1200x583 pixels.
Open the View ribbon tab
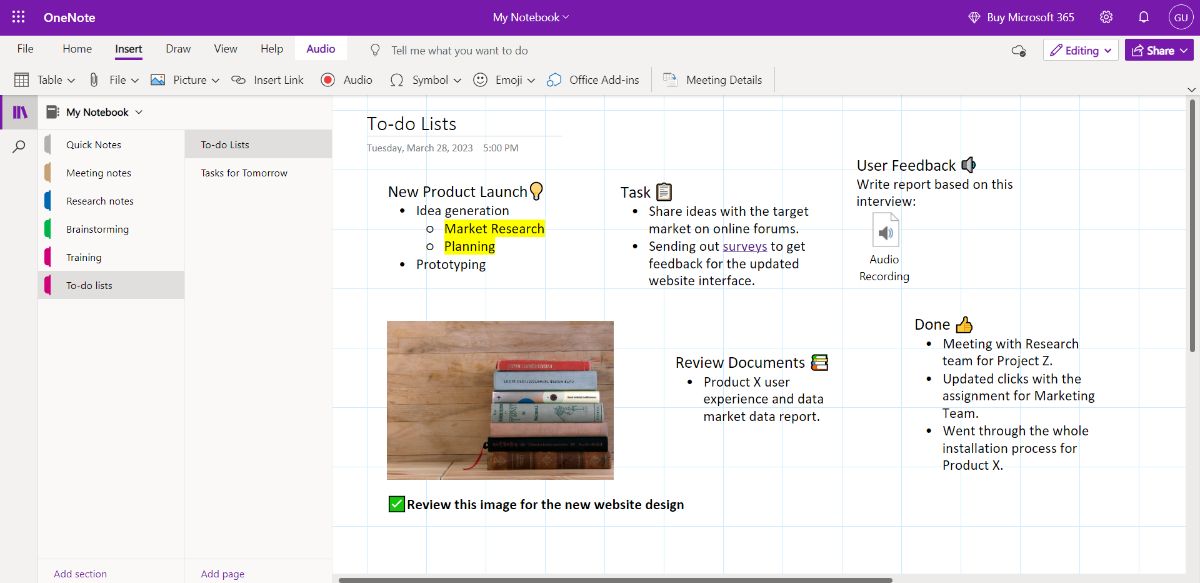point(225,48)
